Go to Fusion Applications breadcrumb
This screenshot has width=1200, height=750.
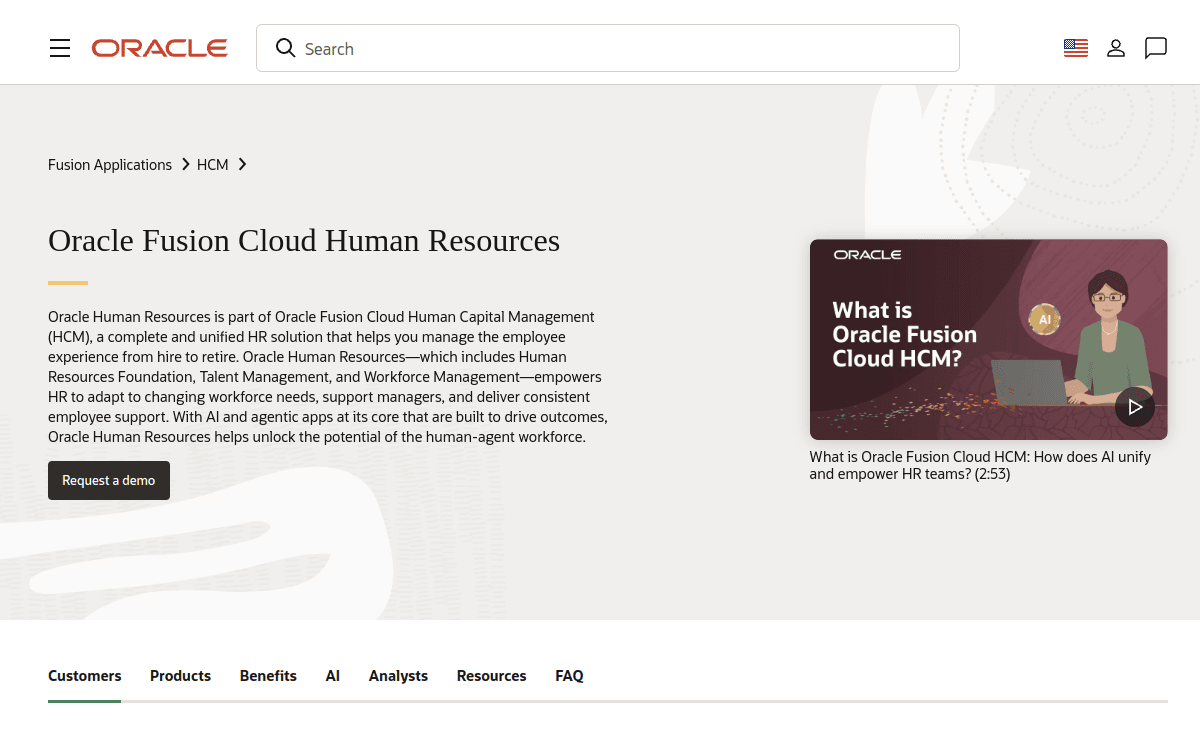110,165
